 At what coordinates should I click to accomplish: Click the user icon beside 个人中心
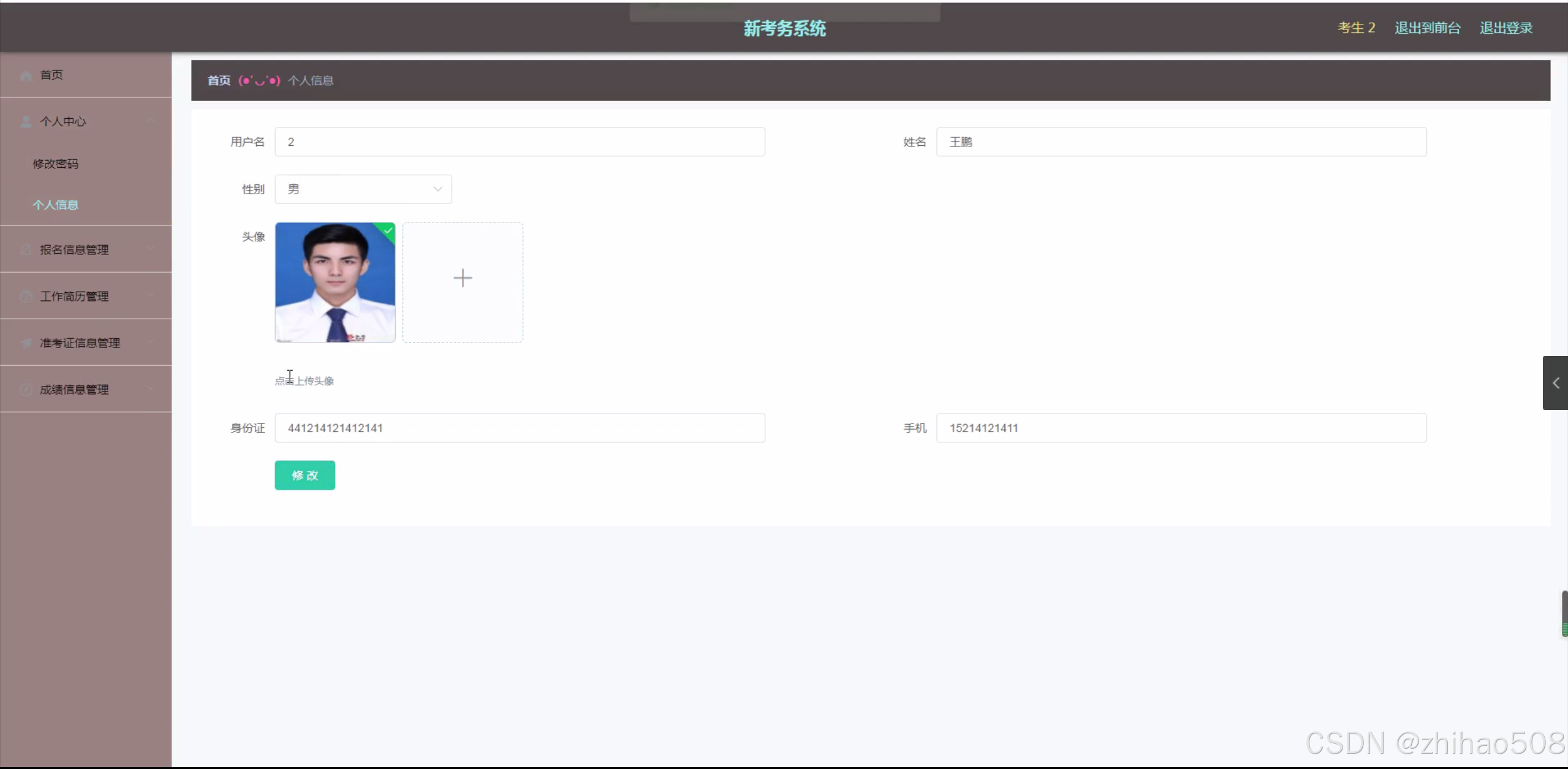[x=26, y=122]
